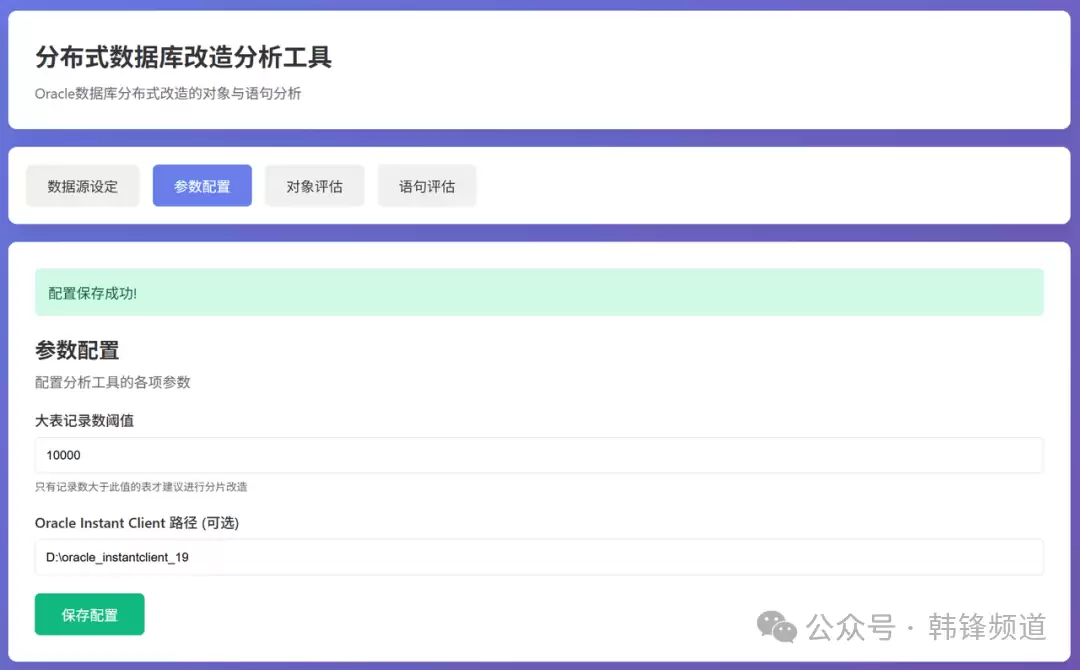The width and height of the screenshot is (1080, 670).
Task: Click the 保存配置 button
Action: [90, 614]
